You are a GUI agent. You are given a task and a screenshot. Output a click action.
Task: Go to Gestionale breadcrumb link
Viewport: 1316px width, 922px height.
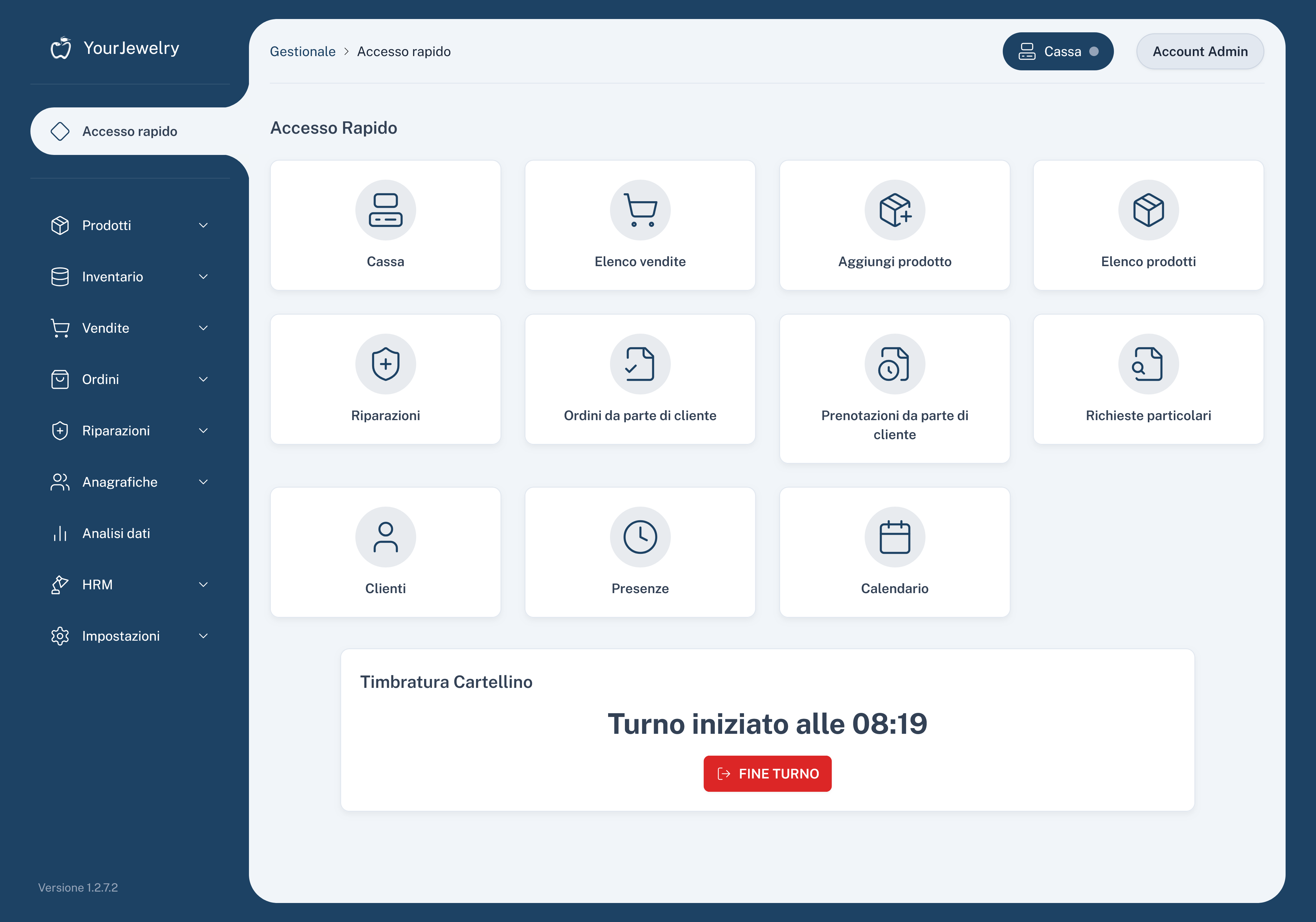303,52
